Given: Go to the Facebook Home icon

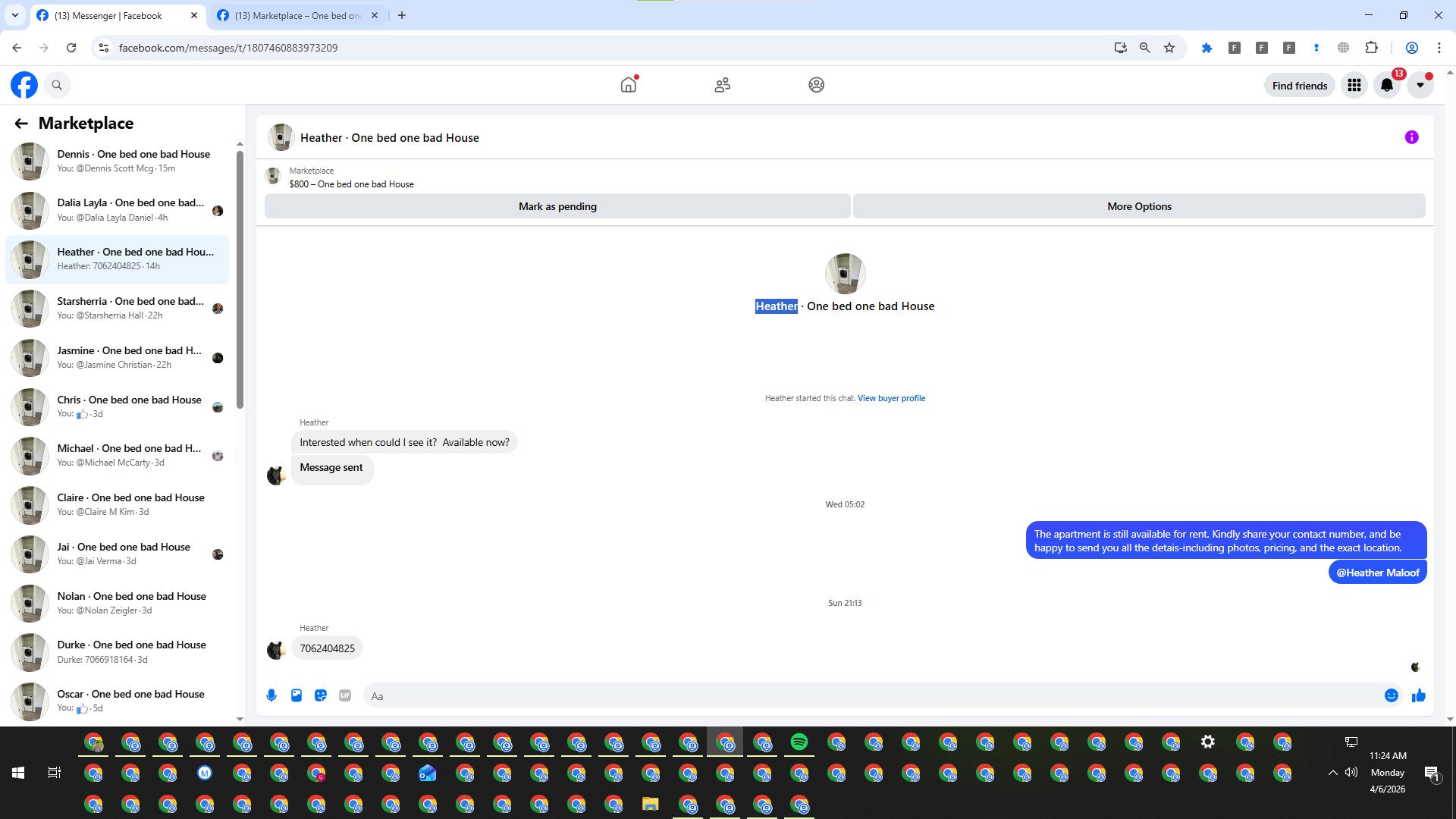Looking at the screenshot, I should click(629, 85).
